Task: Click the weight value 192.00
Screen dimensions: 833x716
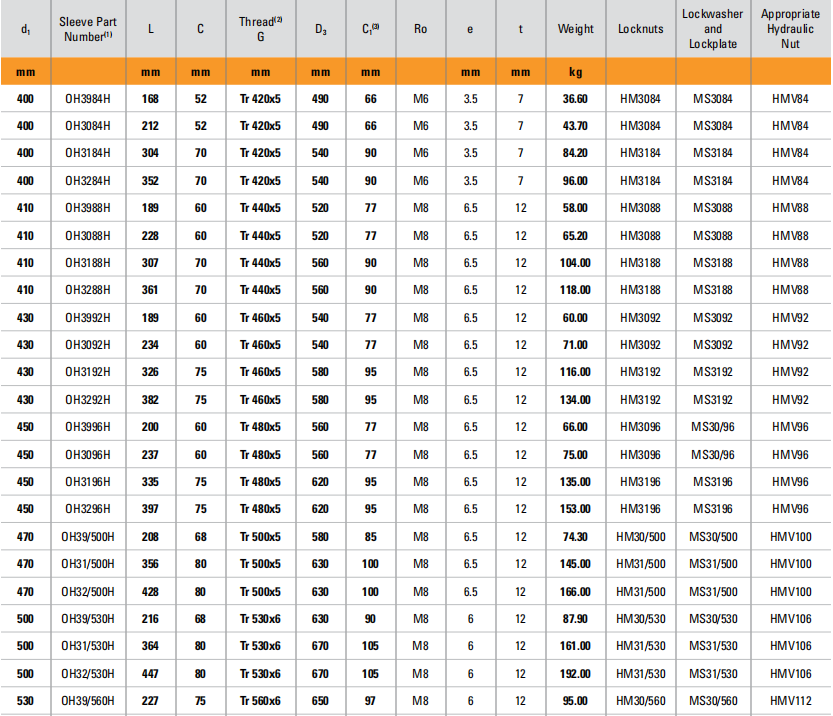Action: (575, 673)
